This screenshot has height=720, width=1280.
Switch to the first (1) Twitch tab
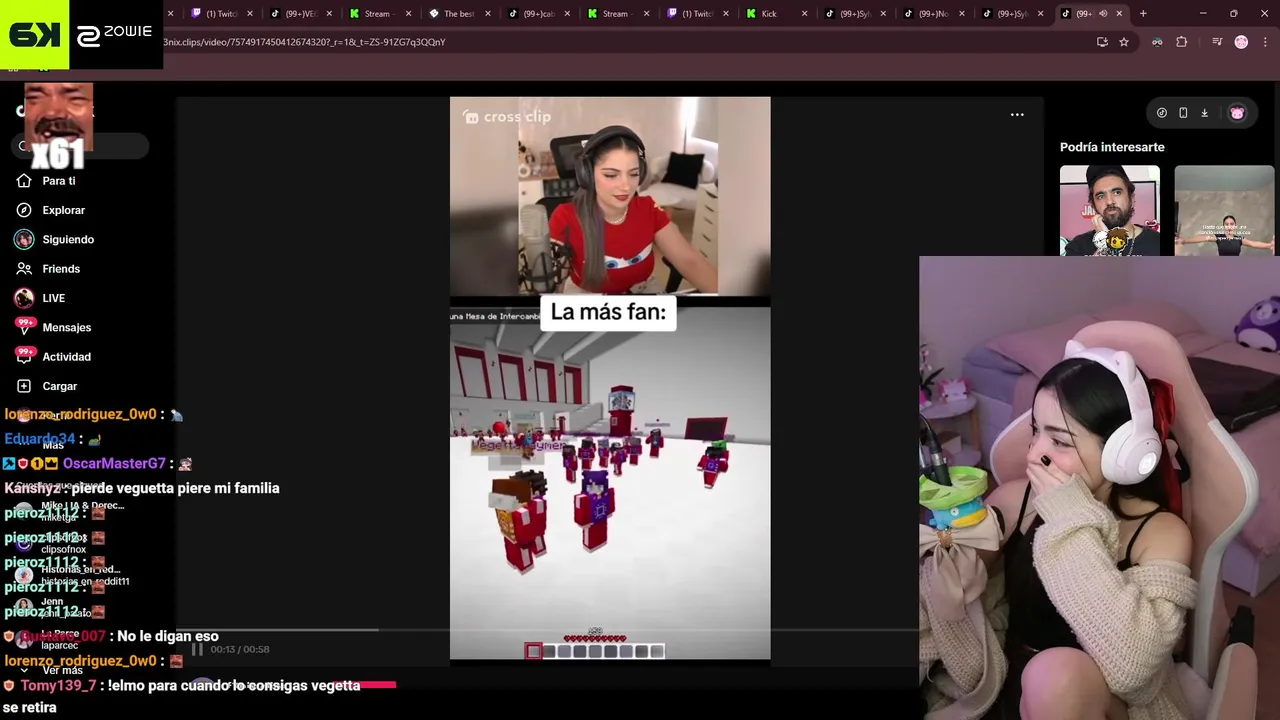220,13
